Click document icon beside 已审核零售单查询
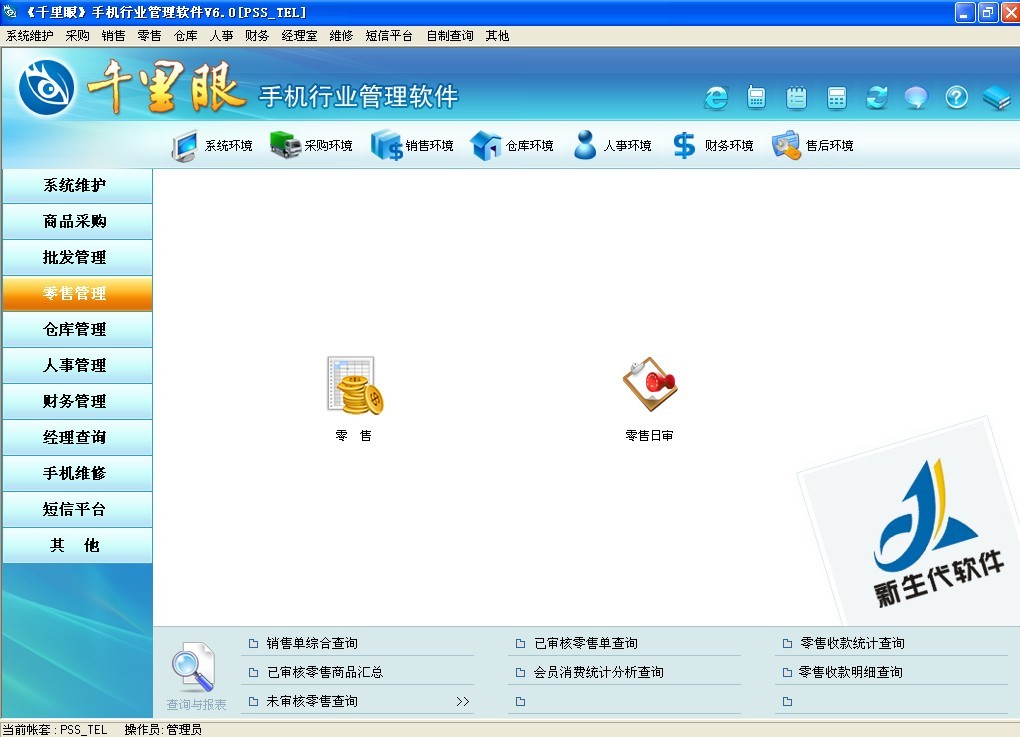 point(520,643)
